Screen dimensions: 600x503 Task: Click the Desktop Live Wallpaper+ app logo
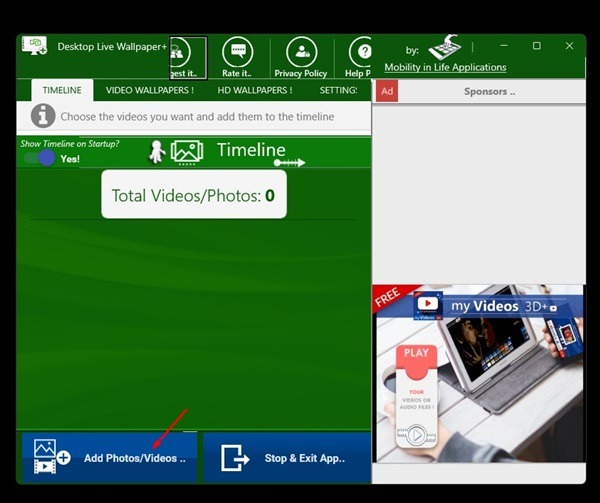(x=36, y=46)
